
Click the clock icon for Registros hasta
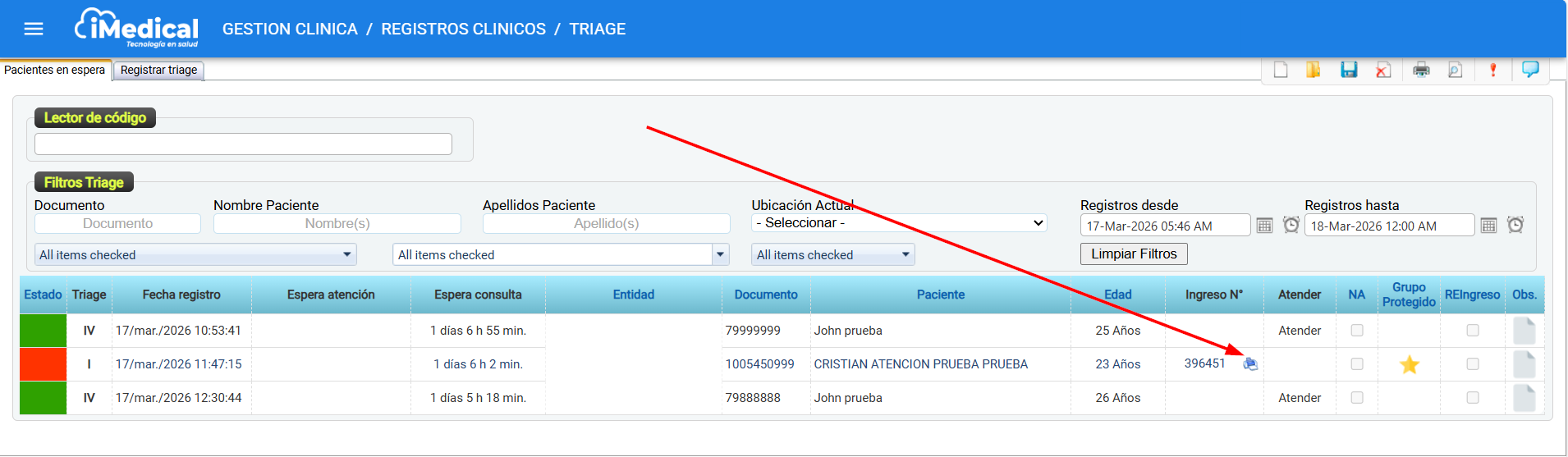(x=1515, y=225)
